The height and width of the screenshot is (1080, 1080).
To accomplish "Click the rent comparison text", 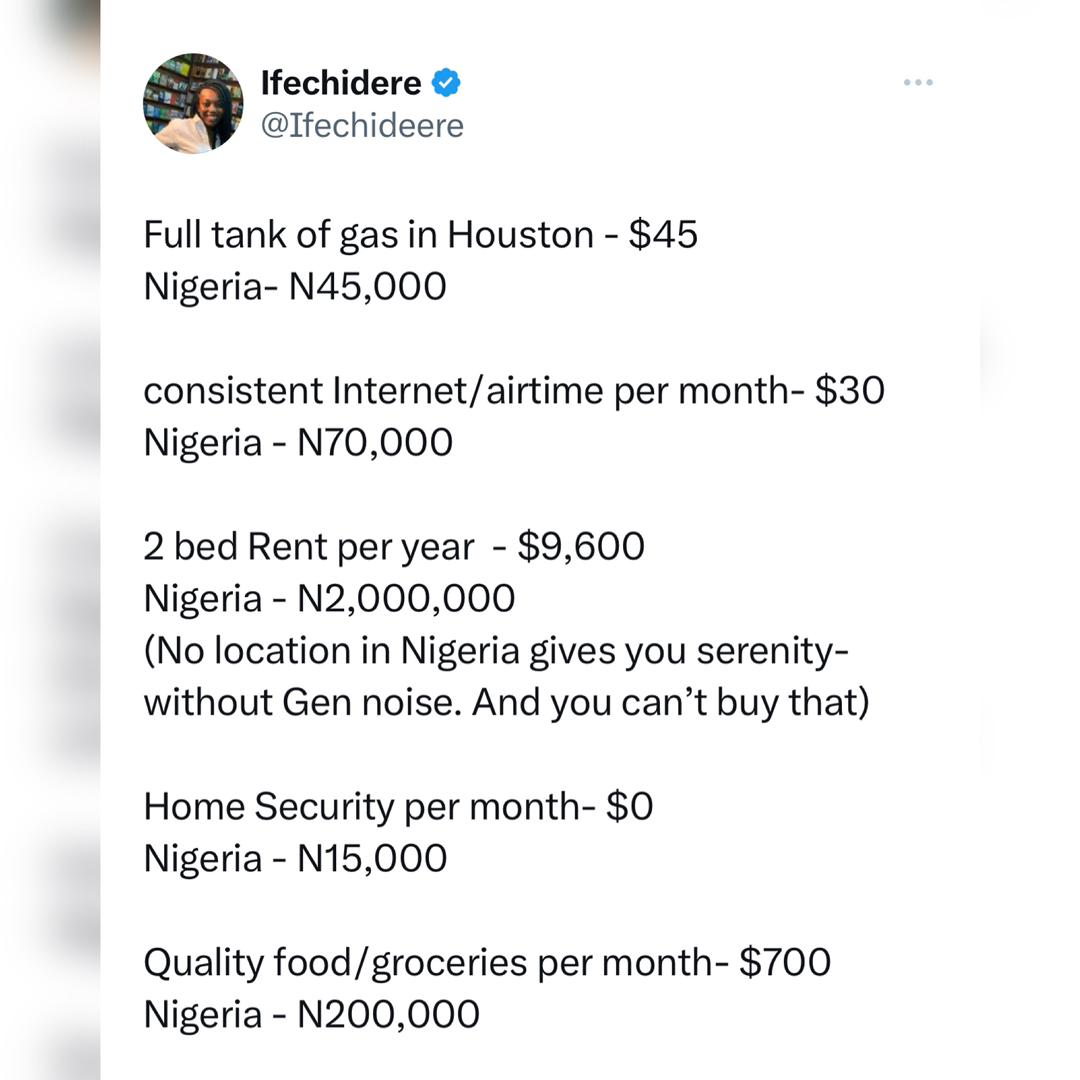I will (395, 546).
